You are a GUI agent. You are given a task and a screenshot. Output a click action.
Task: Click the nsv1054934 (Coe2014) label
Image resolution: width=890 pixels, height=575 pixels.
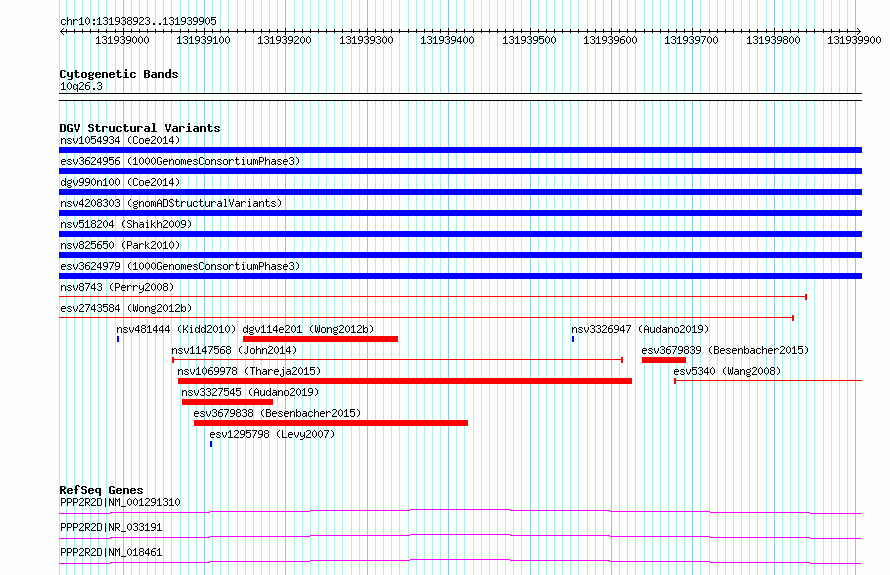pos(120,140)
